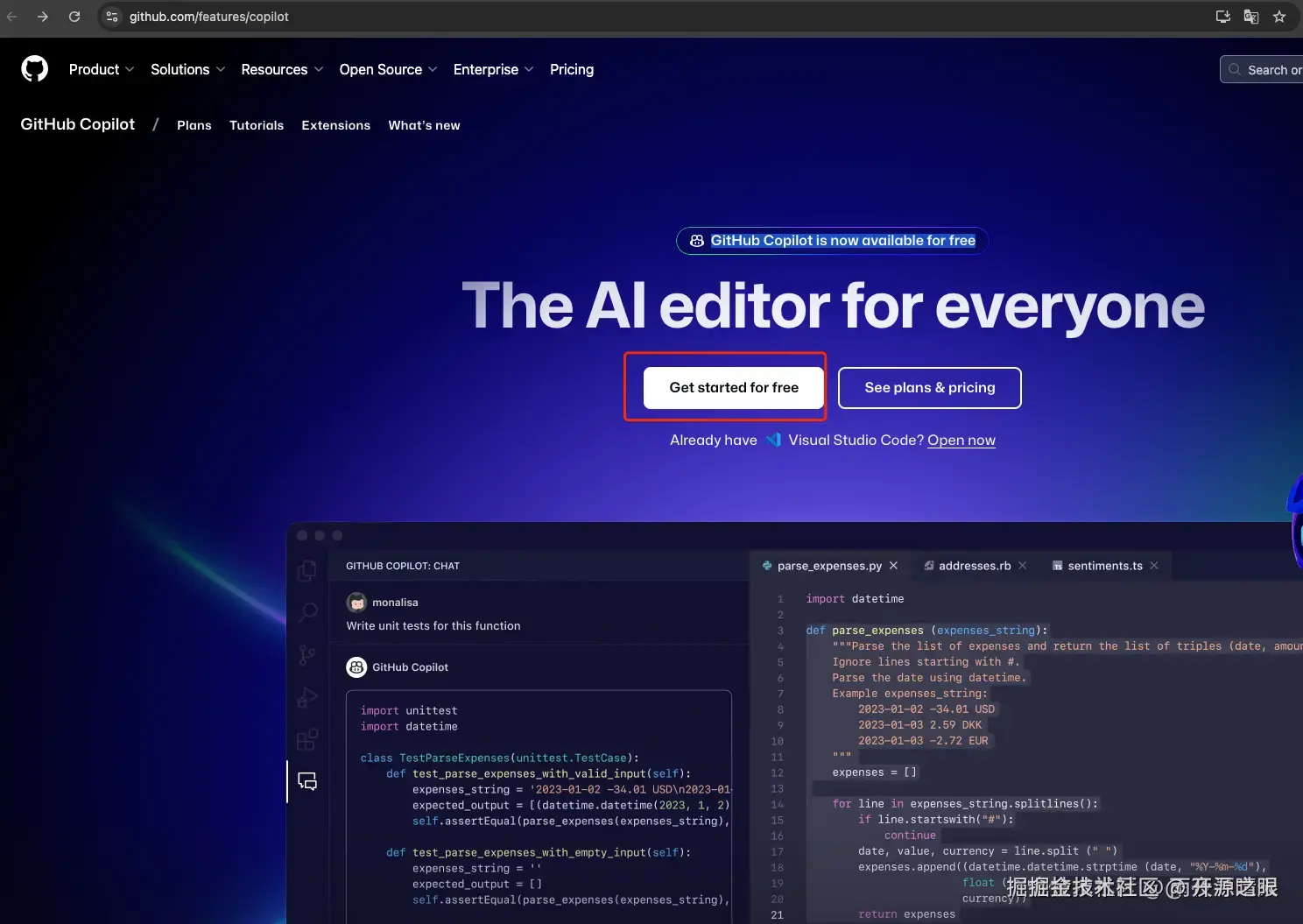1303x924 pixels.
Task: Expand the Open Source dropdown menu
Action: pos(388,69)
